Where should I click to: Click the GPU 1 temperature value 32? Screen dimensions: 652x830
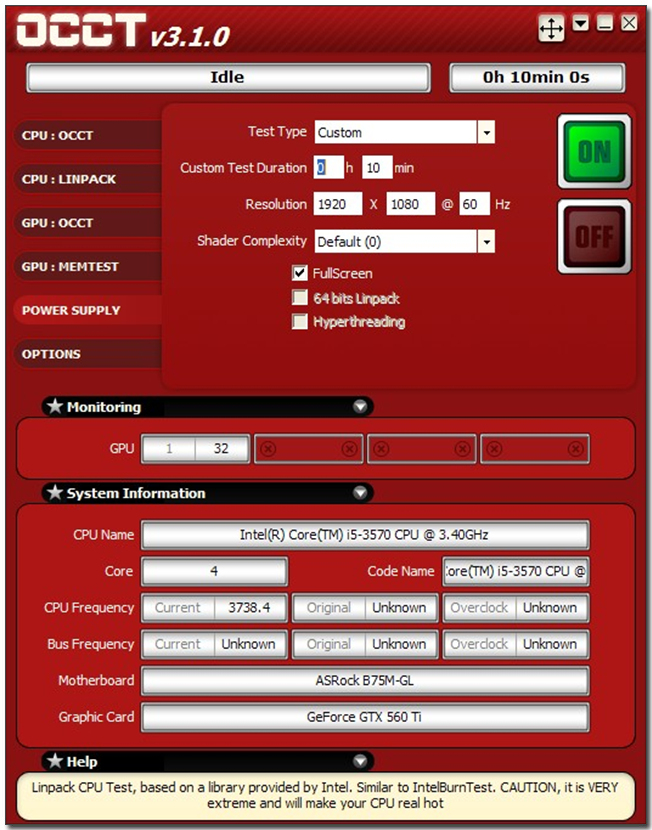pos(221,449)
